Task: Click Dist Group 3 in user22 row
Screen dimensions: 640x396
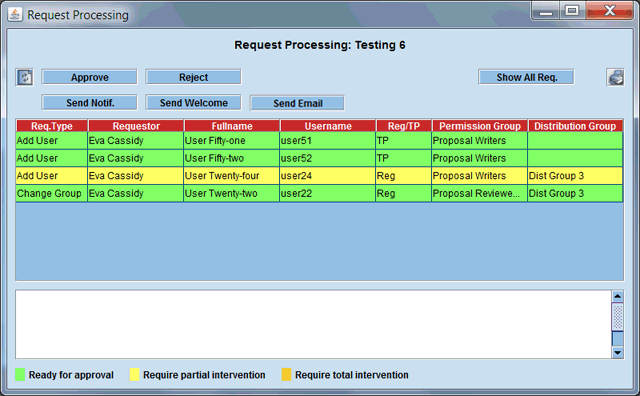Action: pos(575,193)
